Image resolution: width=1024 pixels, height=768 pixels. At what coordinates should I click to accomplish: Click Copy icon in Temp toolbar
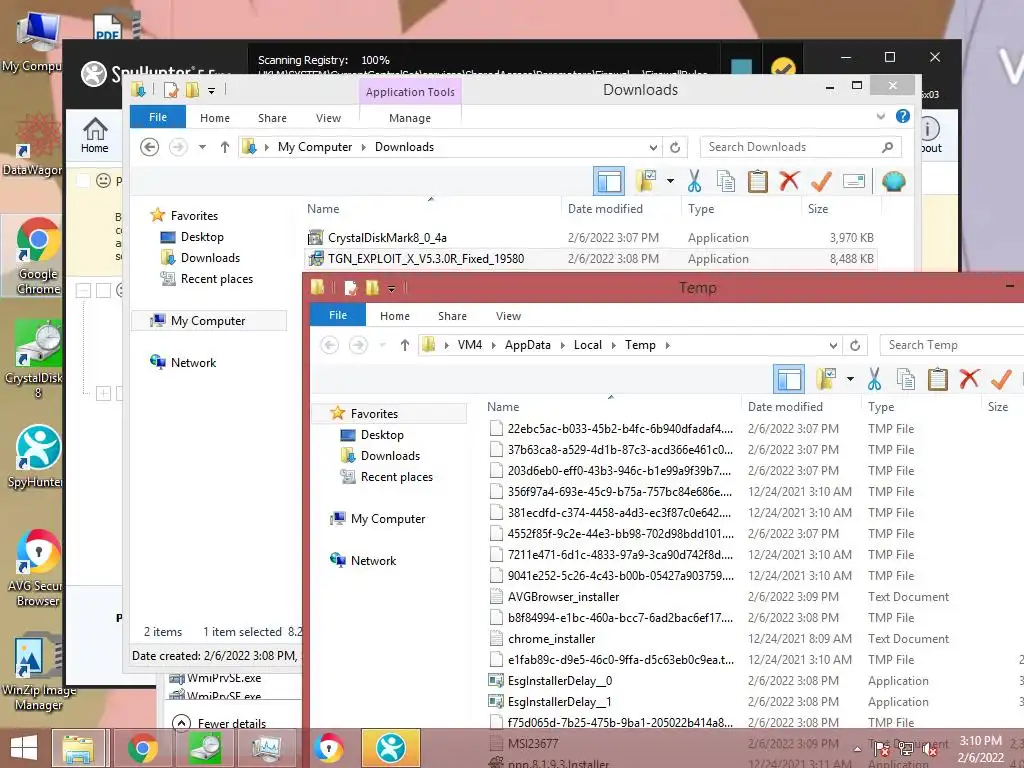click(x=906, y=379)
